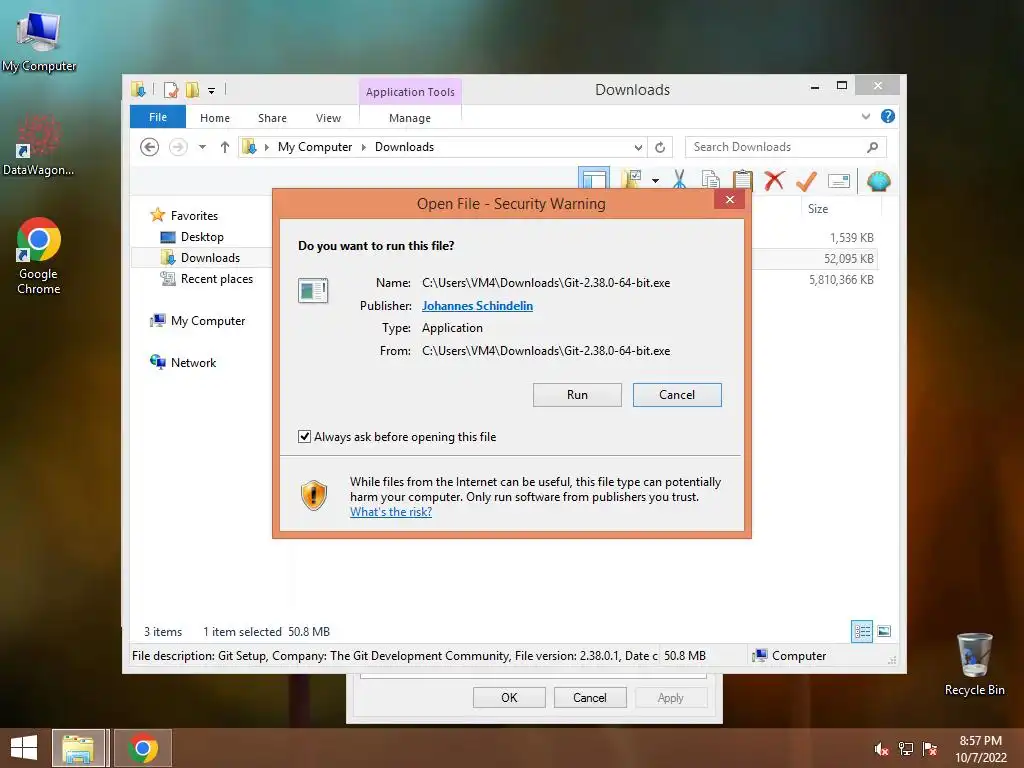1024x768 pixels.
Task: Click the Copy toolbar icon
Action: pos(711,180)
